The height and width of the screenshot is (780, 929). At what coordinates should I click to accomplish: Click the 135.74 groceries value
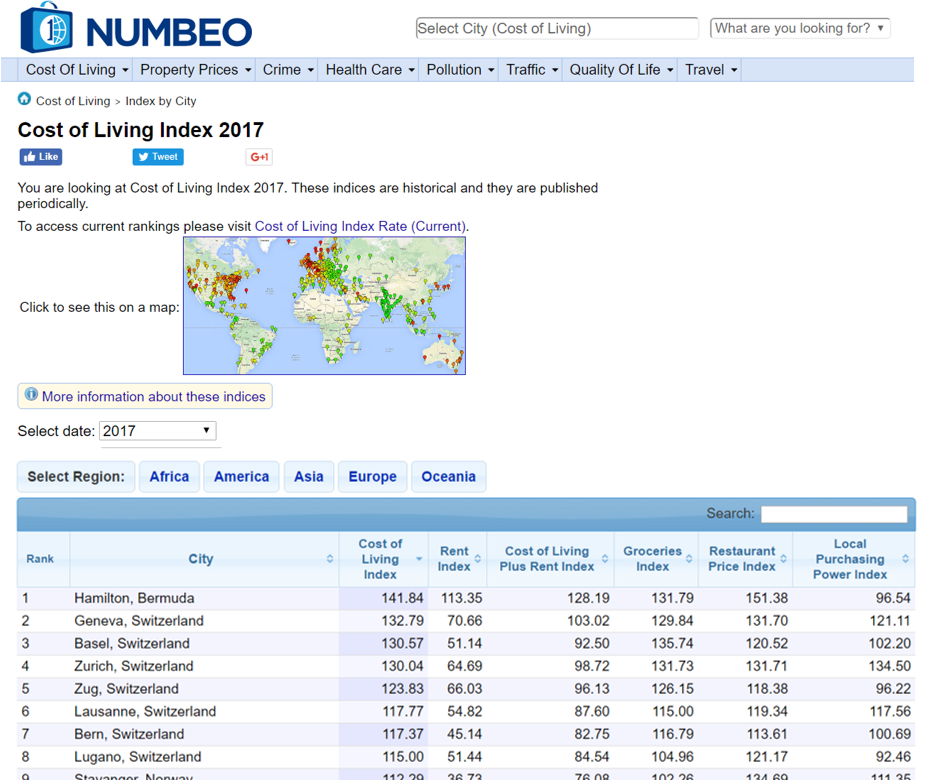672,643
